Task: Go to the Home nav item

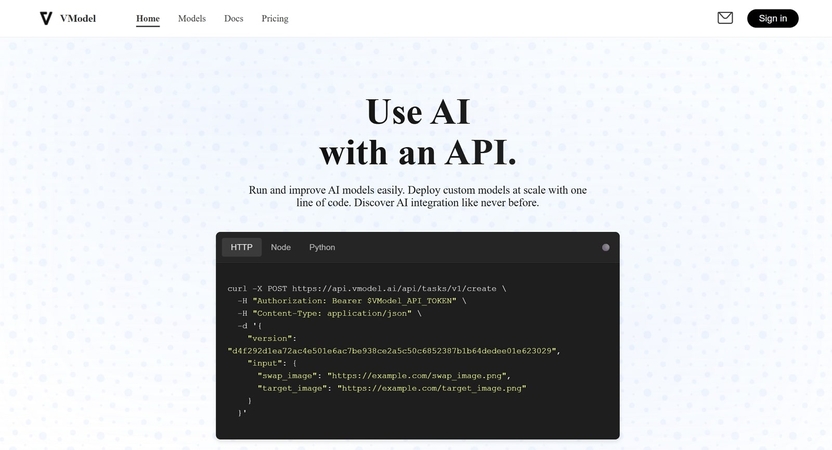Action: point(148,19)
